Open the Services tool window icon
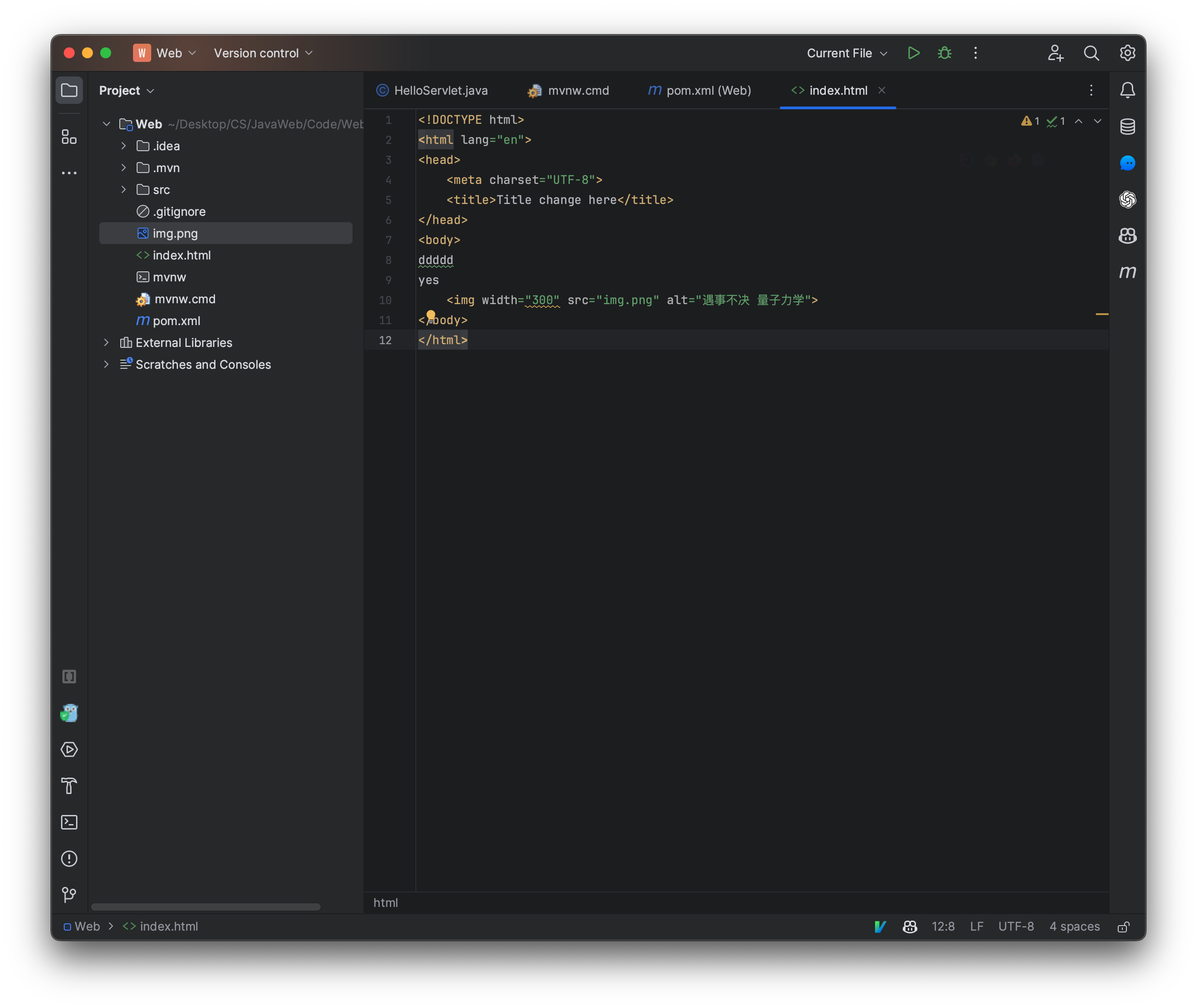Viewport: 1197px width, 1008px height. coord(69,750)
